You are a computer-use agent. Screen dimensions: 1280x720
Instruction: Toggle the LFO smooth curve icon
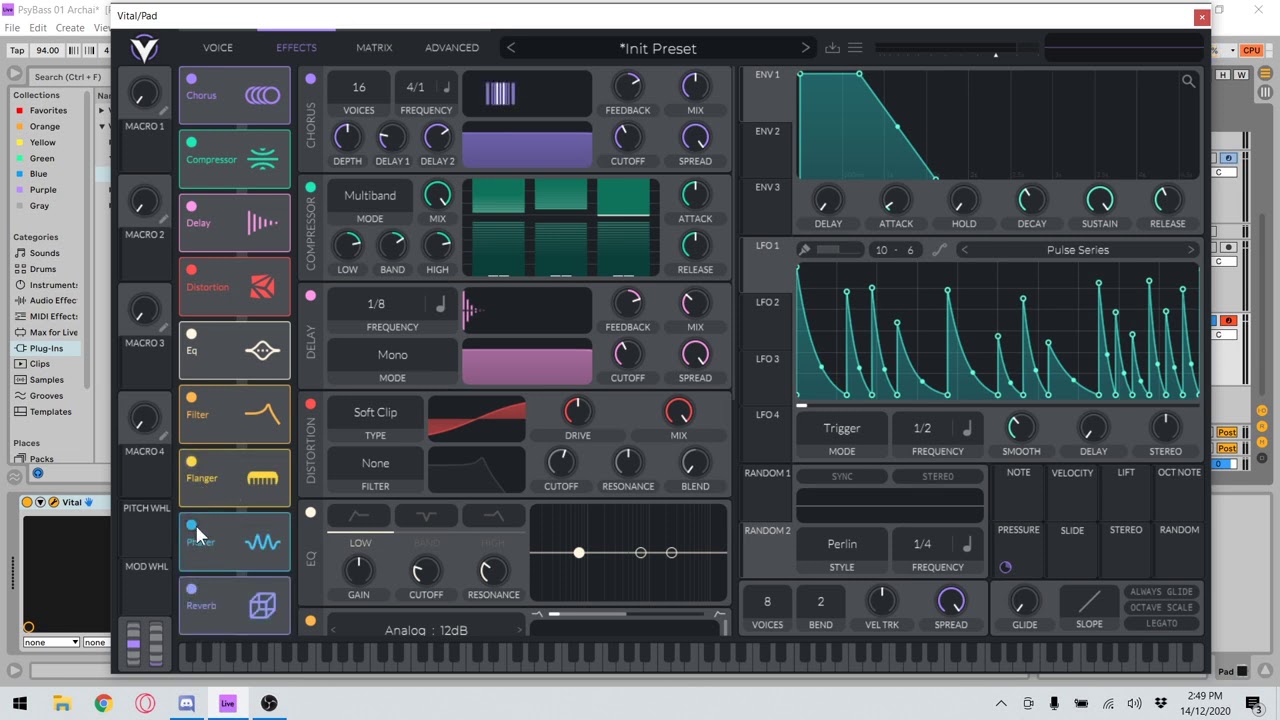(939, 250)
